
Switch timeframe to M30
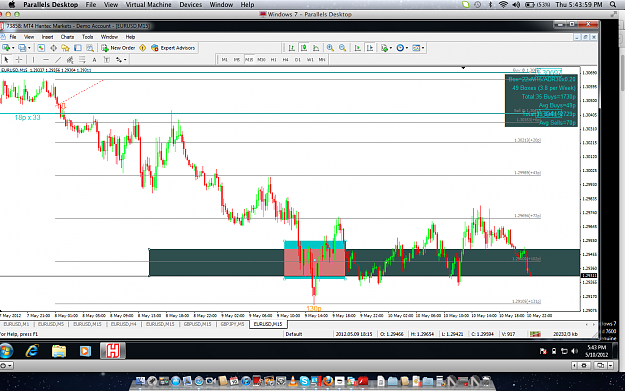pyautogui.click(x=261, y=60)
